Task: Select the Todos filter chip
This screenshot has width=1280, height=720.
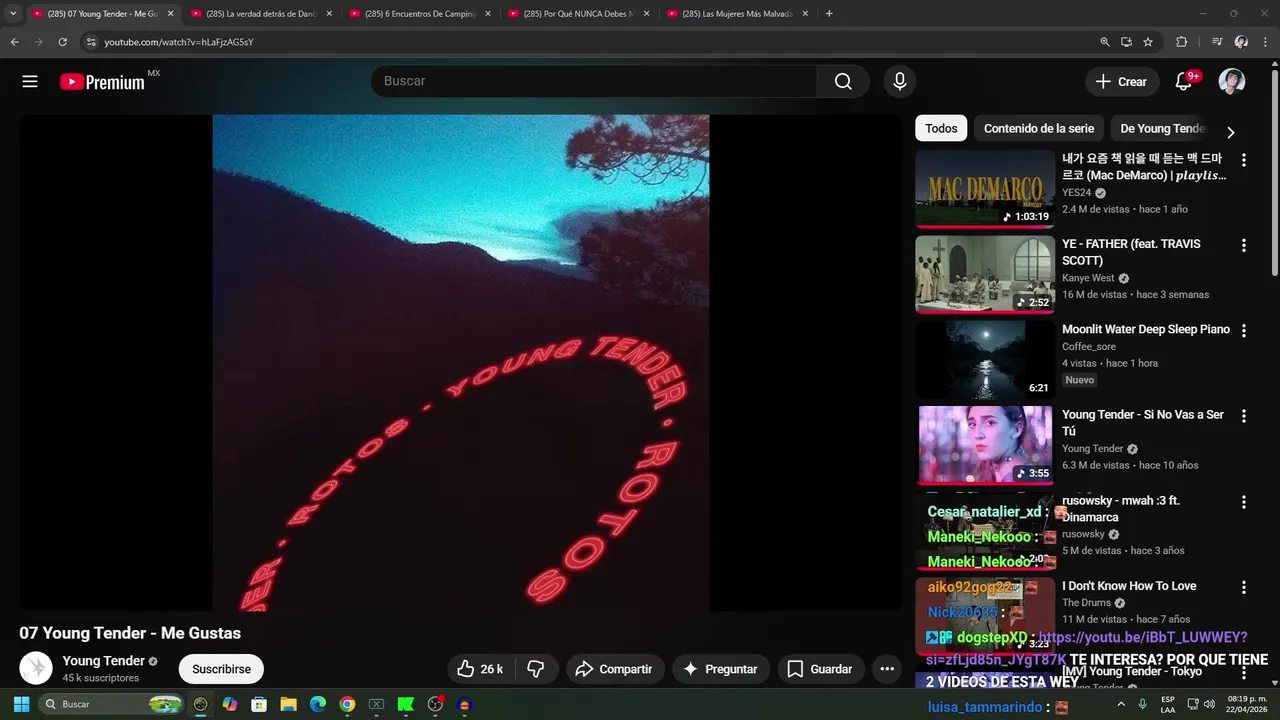Action: click(x=941, y=128)
